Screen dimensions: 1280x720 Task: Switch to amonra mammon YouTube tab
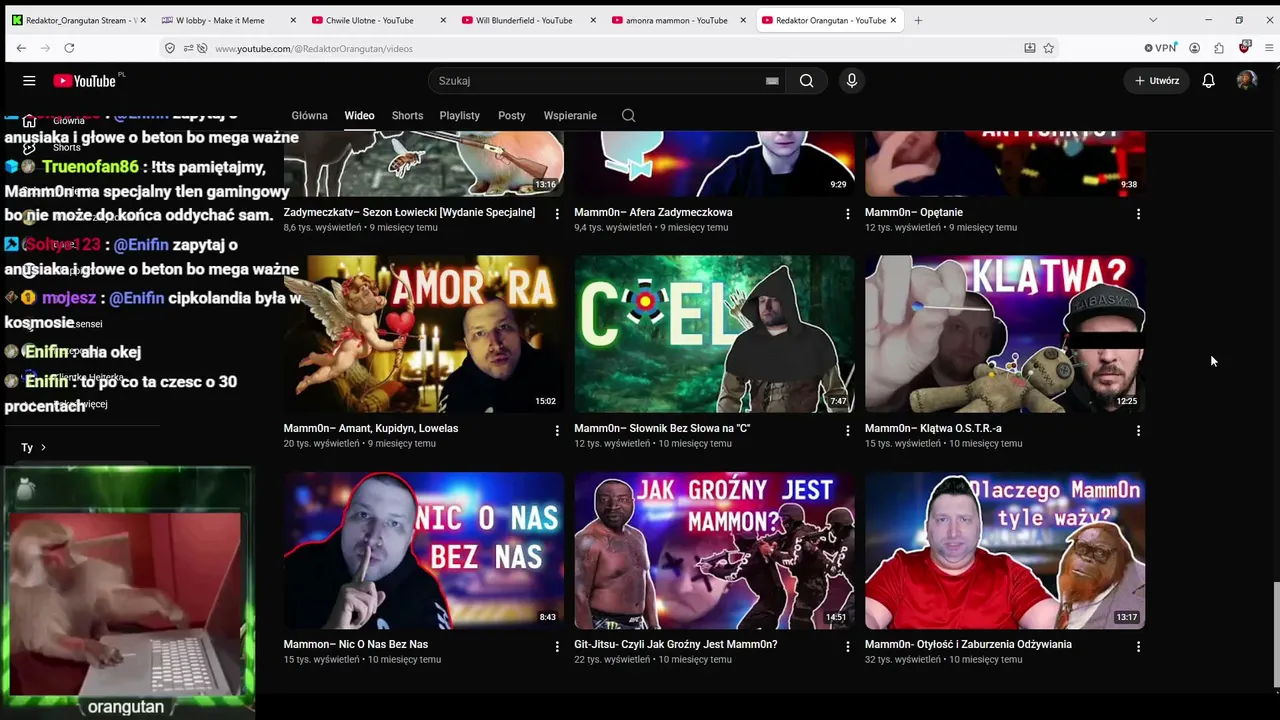point(678,20)
